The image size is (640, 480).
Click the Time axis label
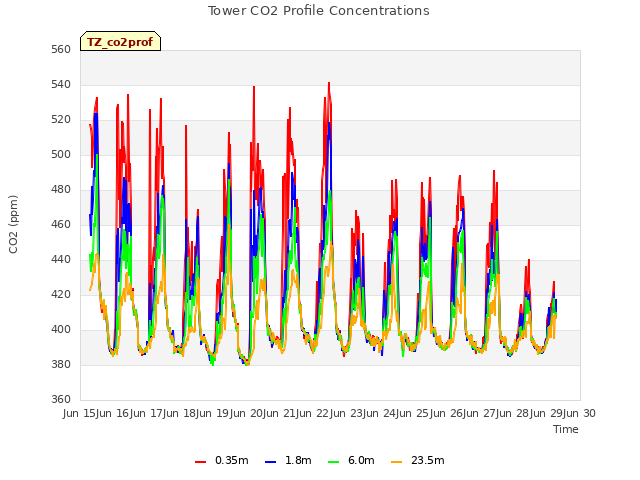tap(566, 429)
